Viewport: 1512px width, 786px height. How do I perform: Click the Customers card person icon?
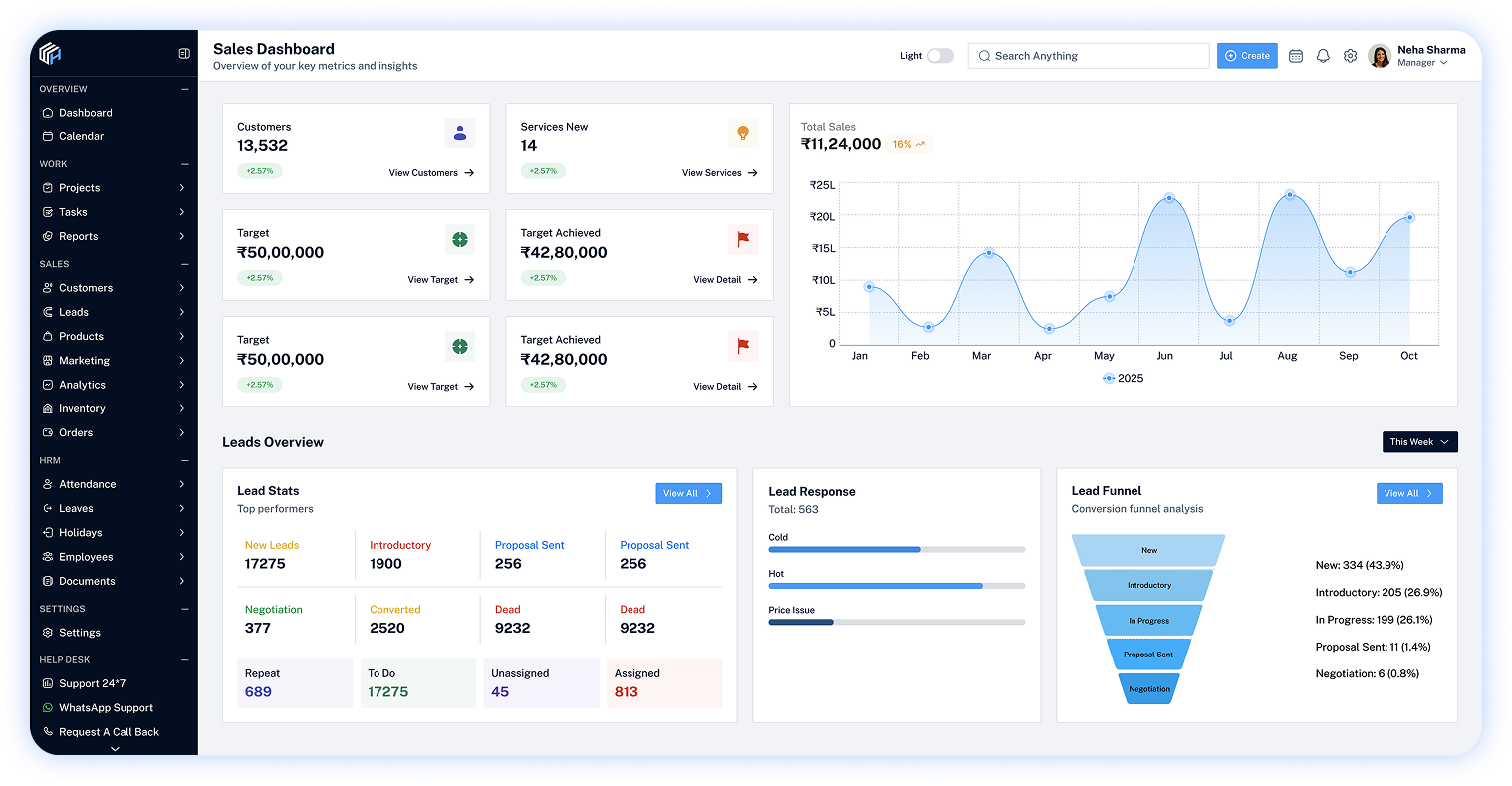pos(460,132)
